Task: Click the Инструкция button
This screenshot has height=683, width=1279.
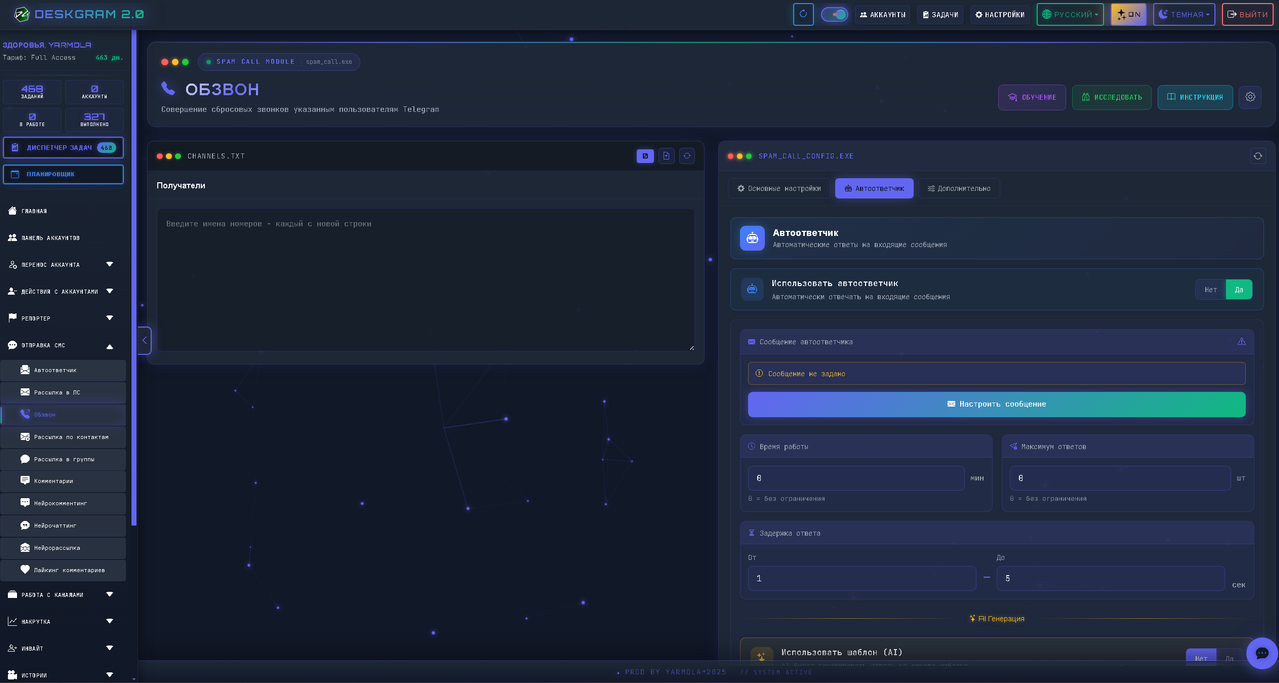Action: click(x=1195, y=97)
